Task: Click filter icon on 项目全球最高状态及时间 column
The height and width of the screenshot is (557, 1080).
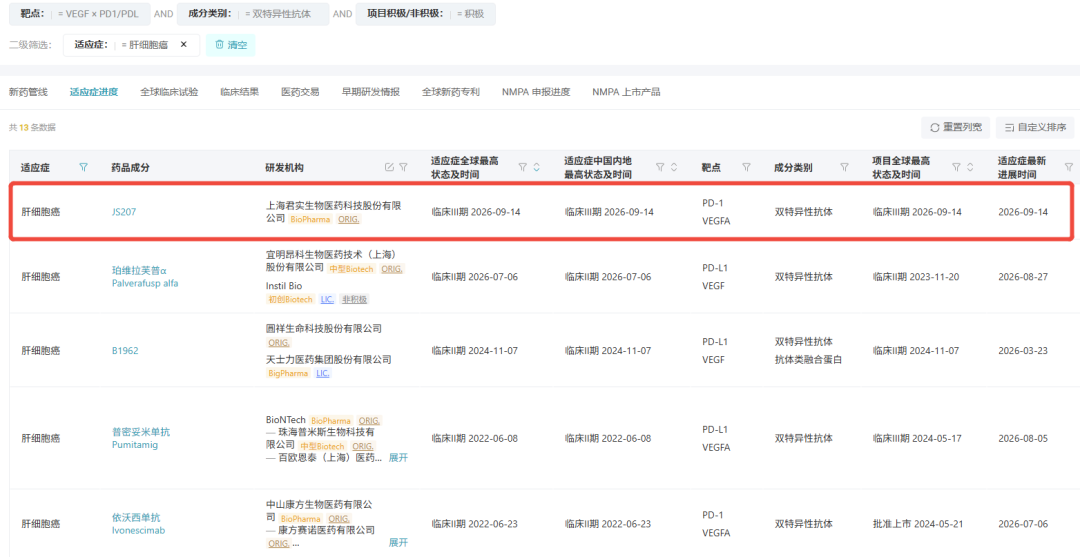Action: 956,167
